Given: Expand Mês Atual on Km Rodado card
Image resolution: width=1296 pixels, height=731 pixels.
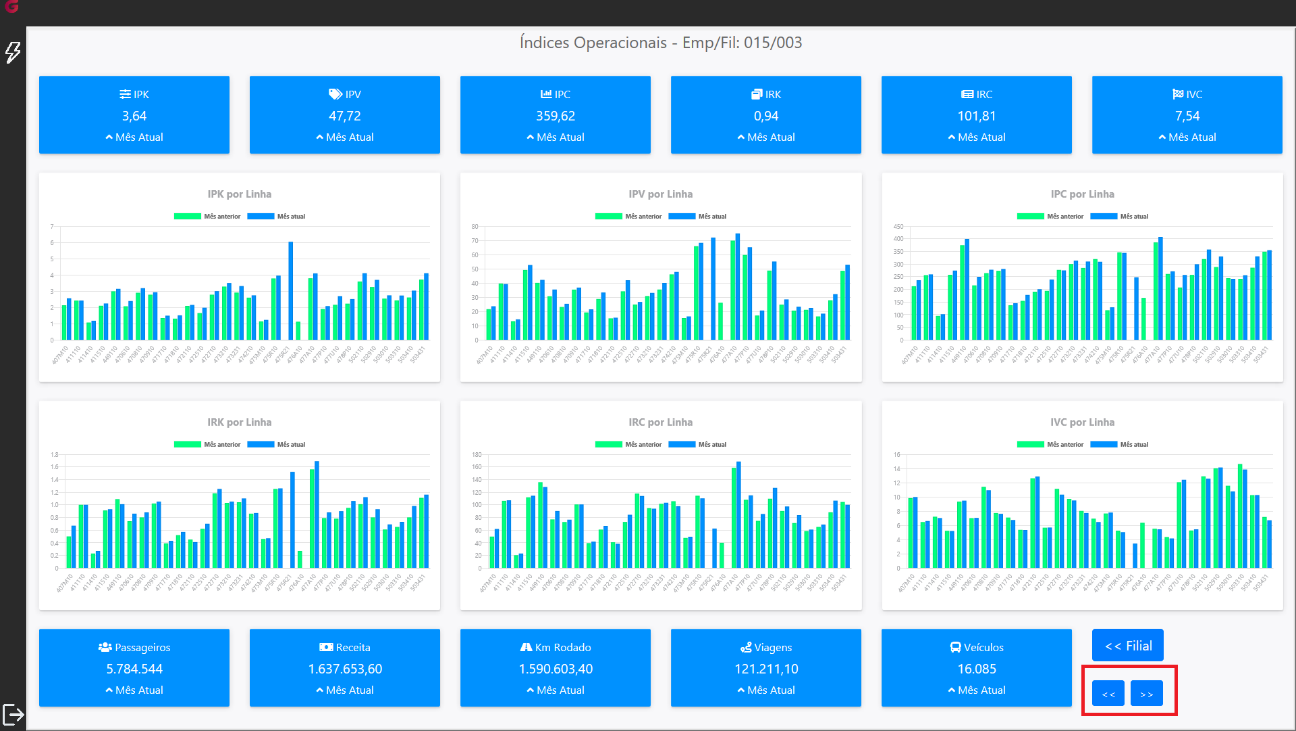Looking at the screenshot, I should (555, 690).
